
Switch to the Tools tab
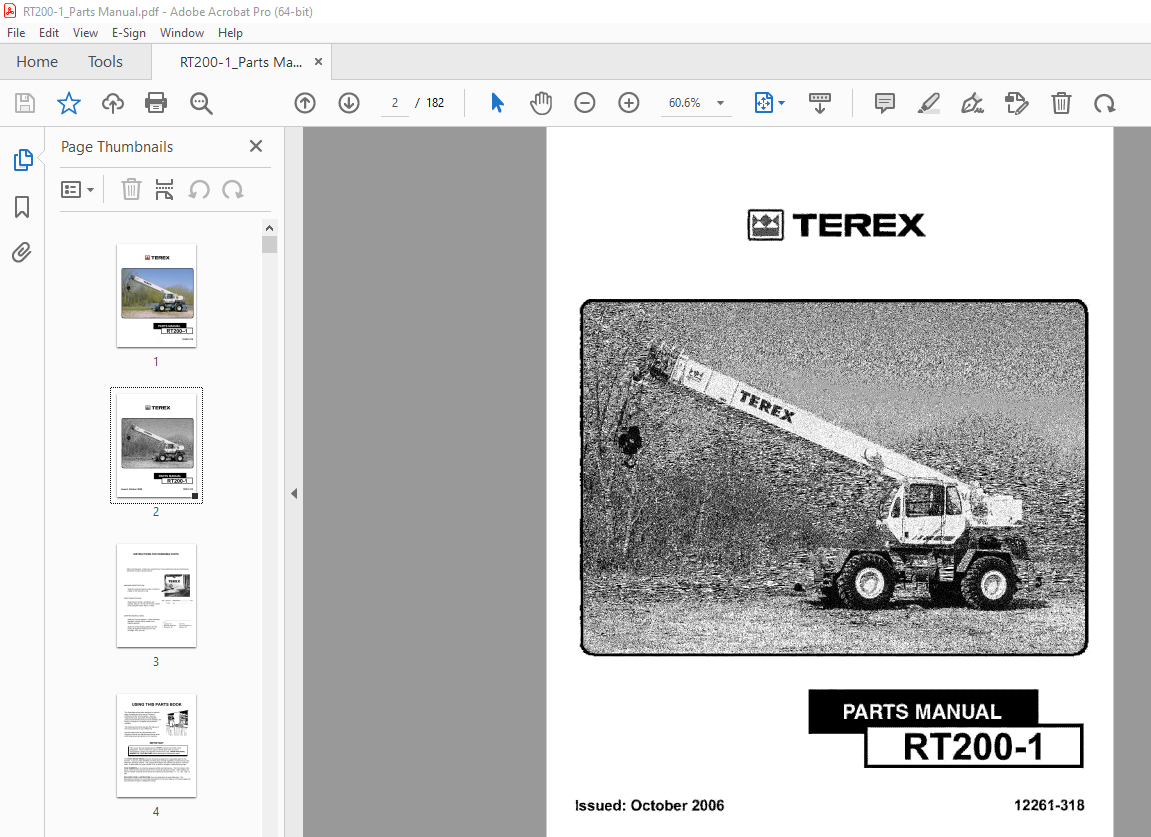tap(105, 62)
